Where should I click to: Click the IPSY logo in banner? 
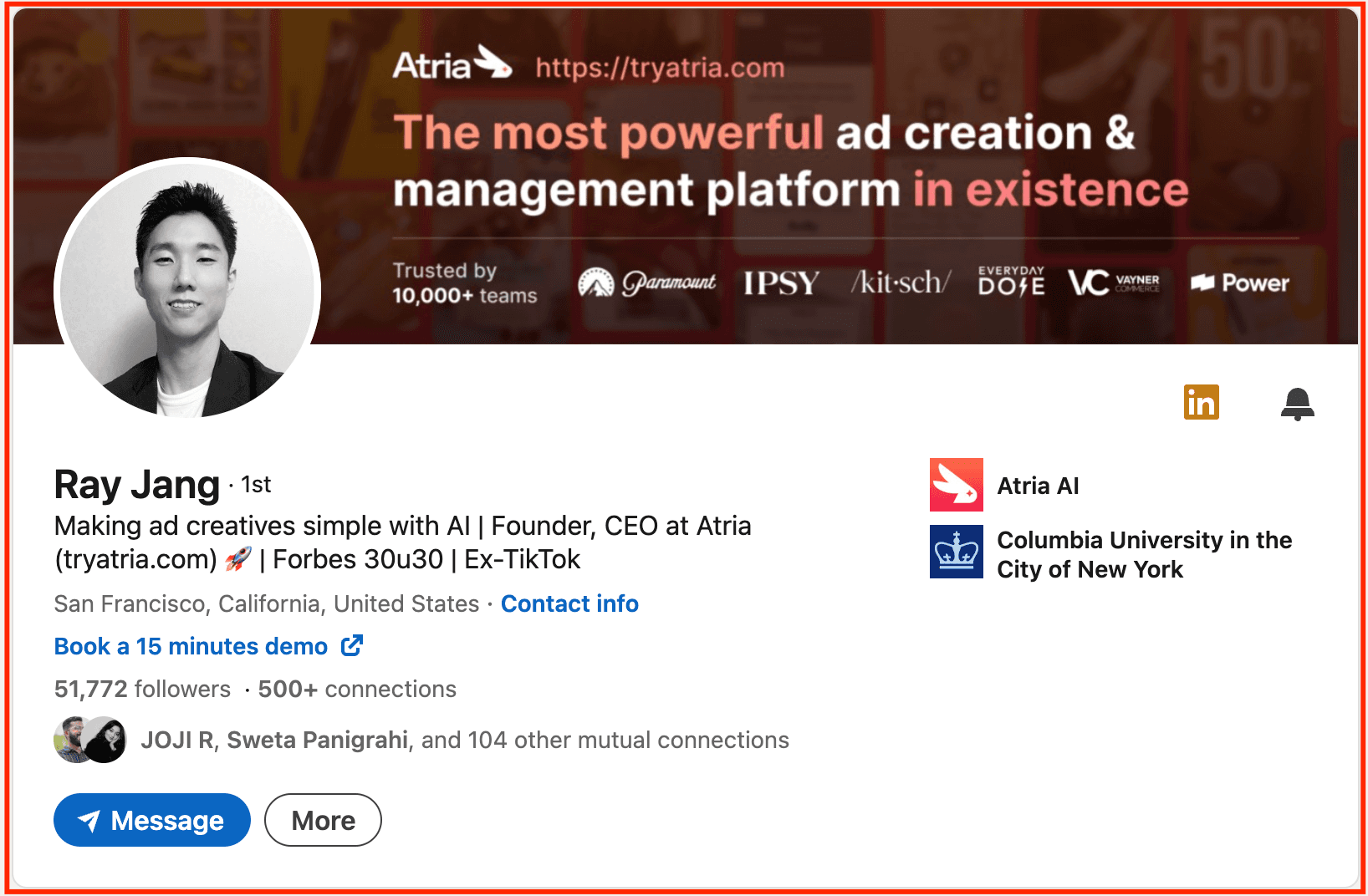coord(779,283)
